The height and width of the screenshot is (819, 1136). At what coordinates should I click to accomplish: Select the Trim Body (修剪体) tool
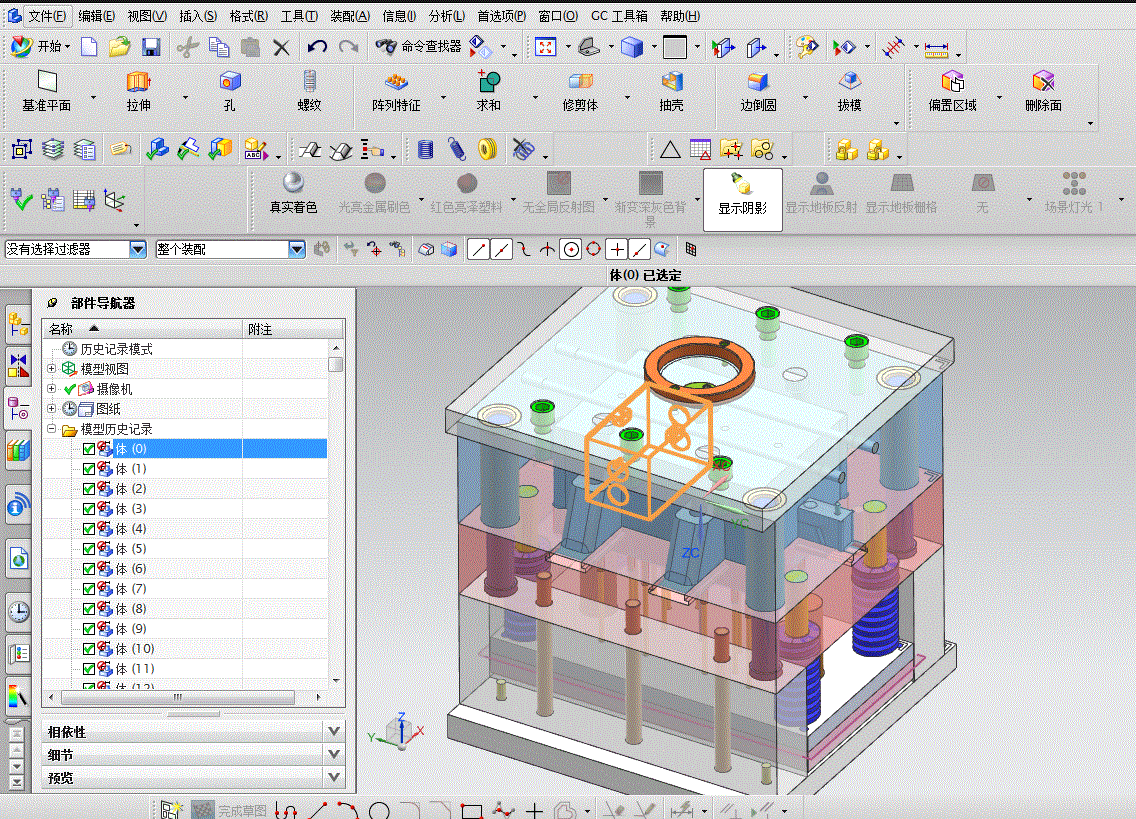[x=580, y=91]
